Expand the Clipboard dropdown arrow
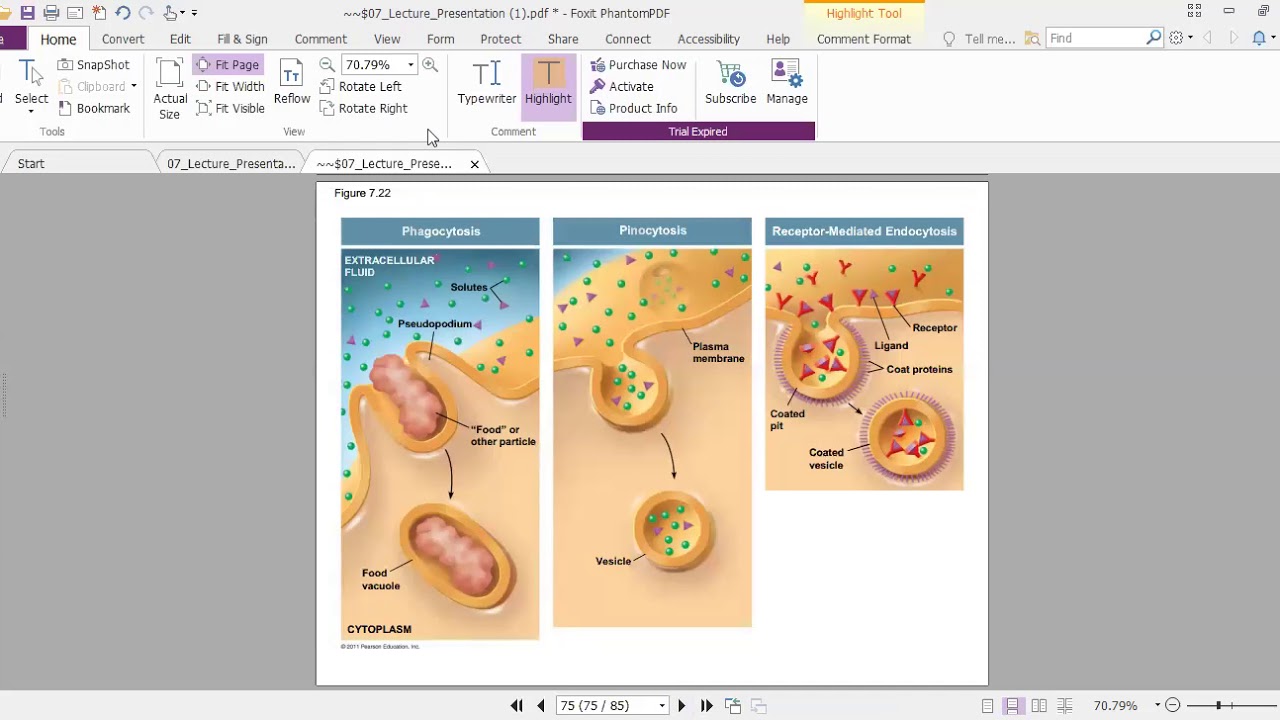This screenshot has height=720, width=1280. 133,87
